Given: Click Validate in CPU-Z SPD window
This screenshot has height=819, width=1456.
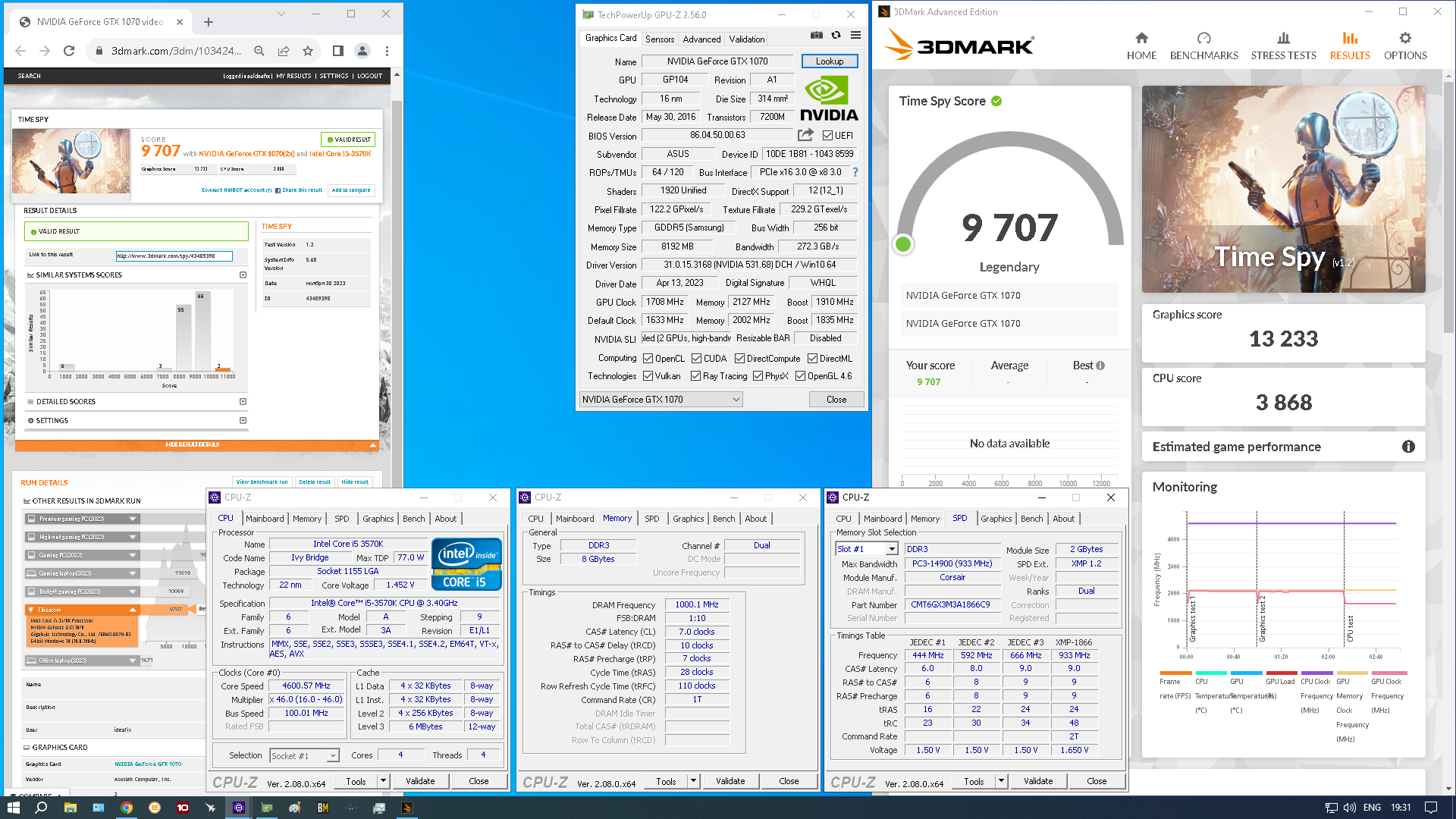Looking at the screenshot, I should 1038,781.
